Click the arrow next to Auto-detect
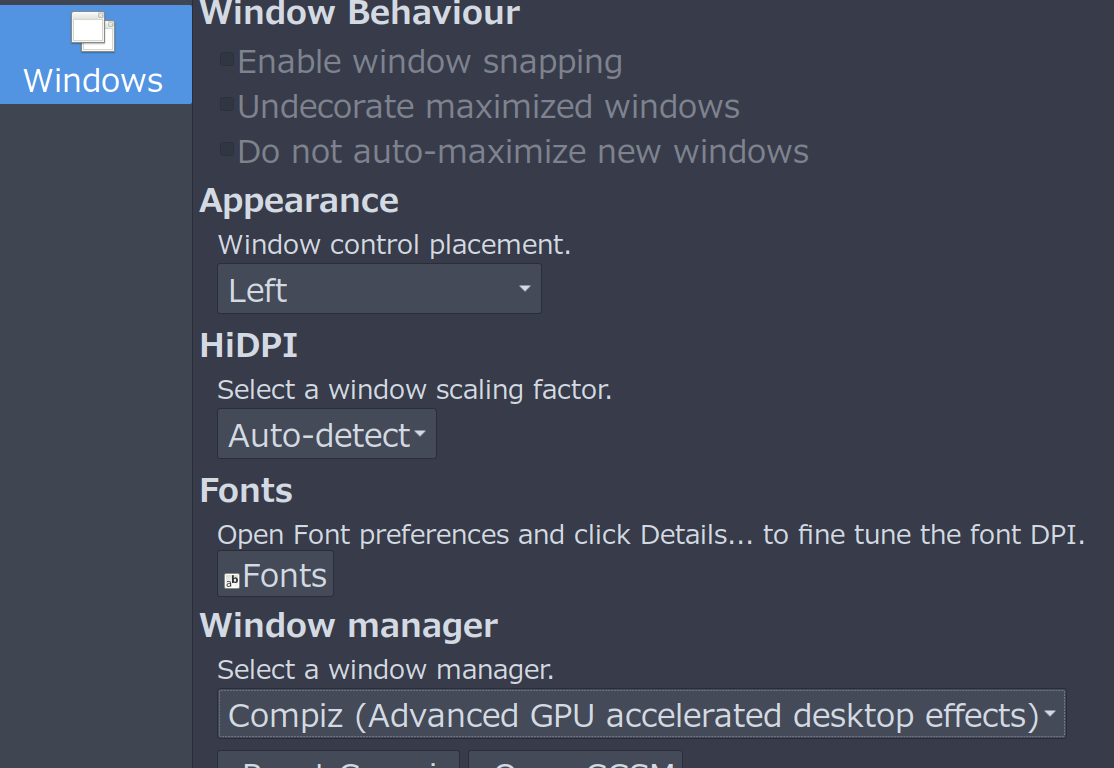 420,433
